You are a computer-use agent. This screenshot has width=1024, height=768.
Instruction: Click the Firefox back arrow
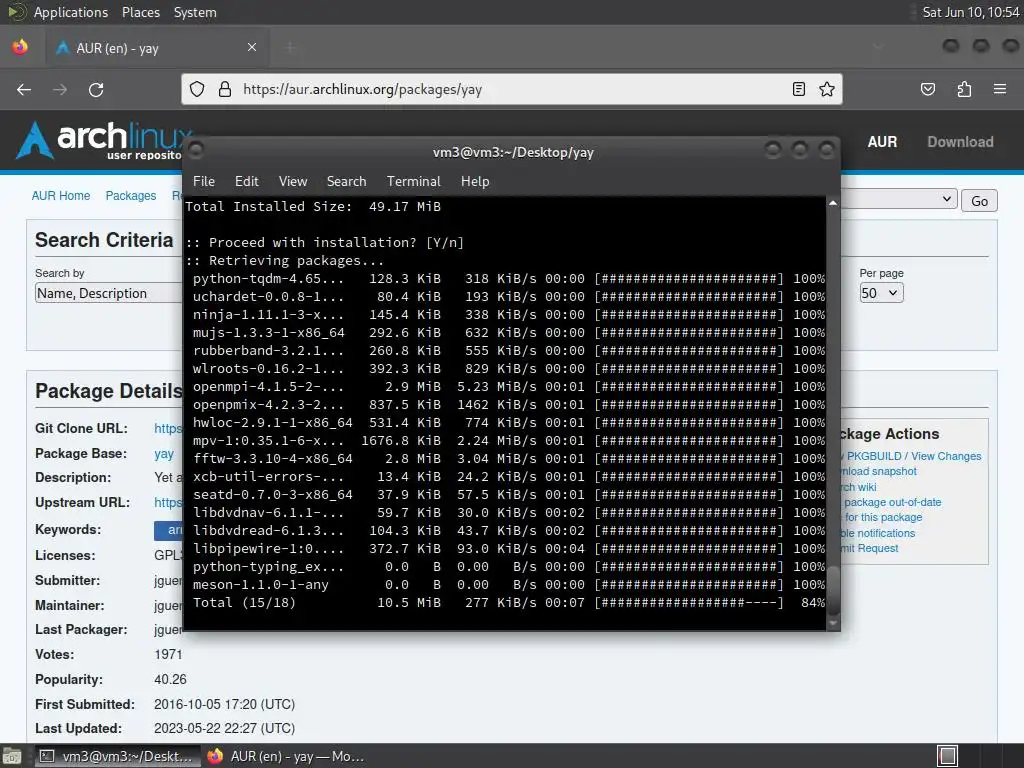point(24,89)
